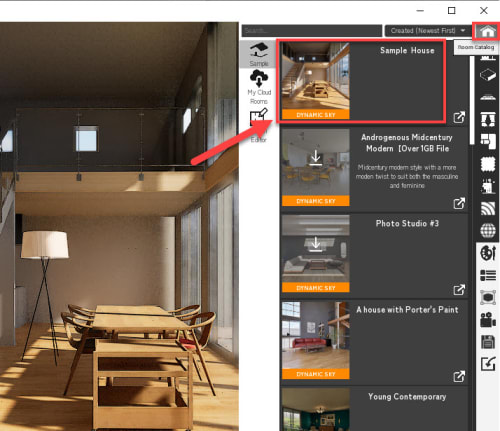This screenshot has height=431, width=500.
Task: Maximize the application window
Action: tap(451, 11)
